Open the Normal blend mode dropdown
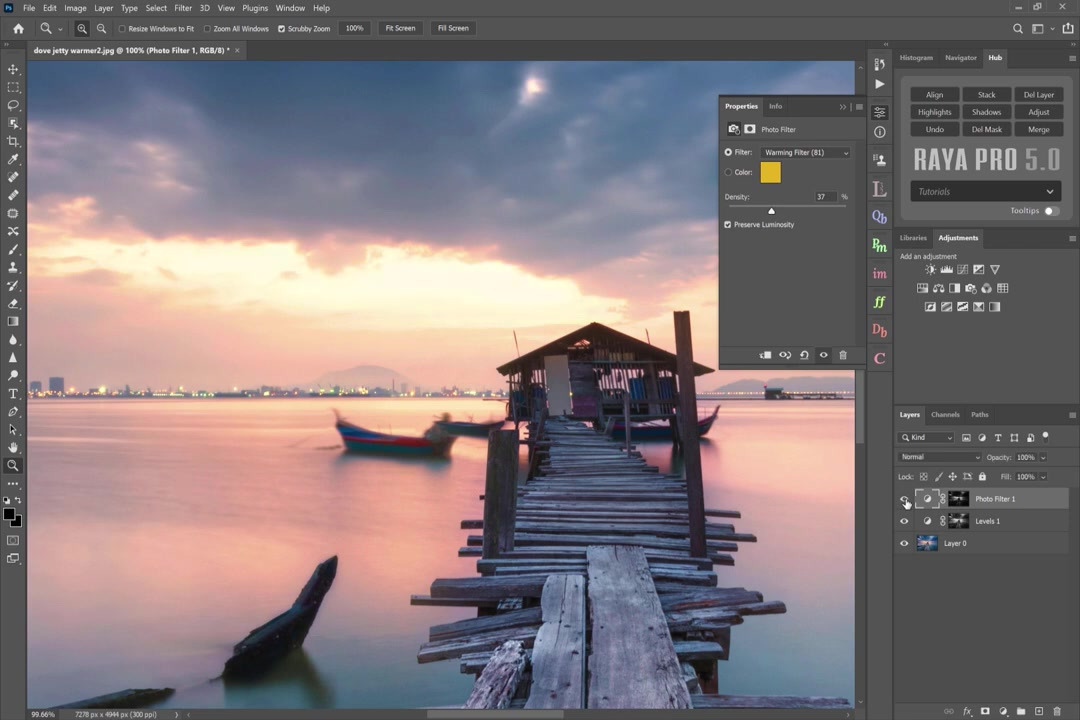Viewport: 1080px width, 720px height. click(x=939, y=457)
